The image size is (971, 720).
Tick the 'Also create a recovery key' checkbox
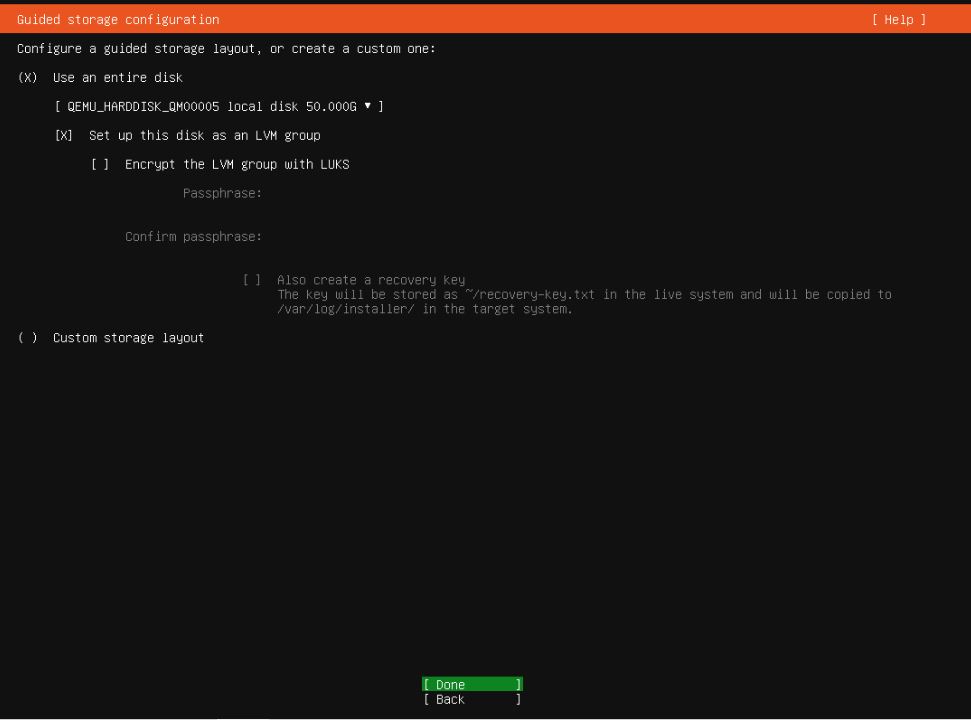tap(252, 280)
